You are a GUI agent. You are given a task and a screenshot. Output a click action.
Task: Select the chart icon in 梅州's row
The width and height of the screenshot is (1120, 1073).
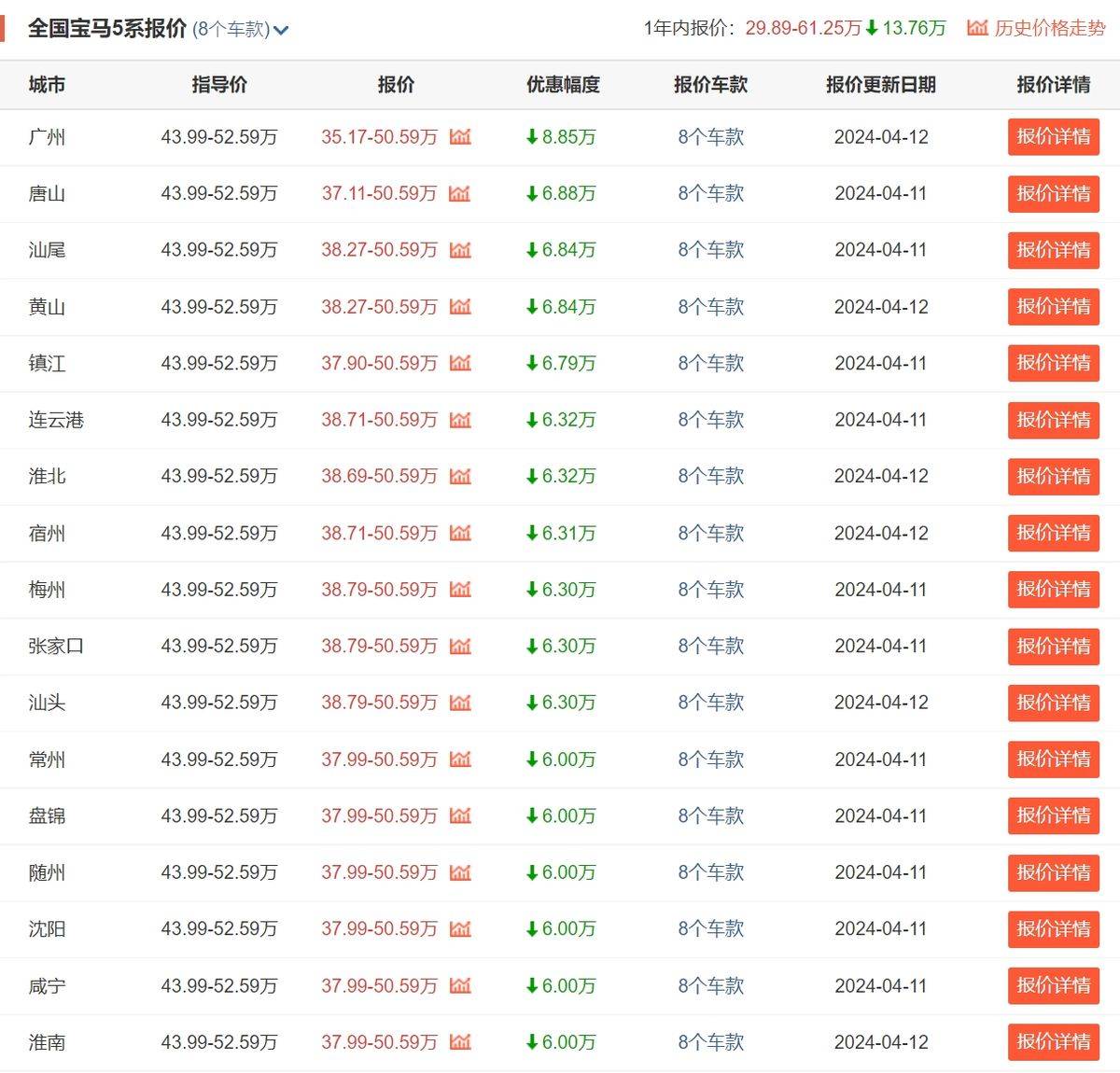pyautogui.click(x=459, y=590)
